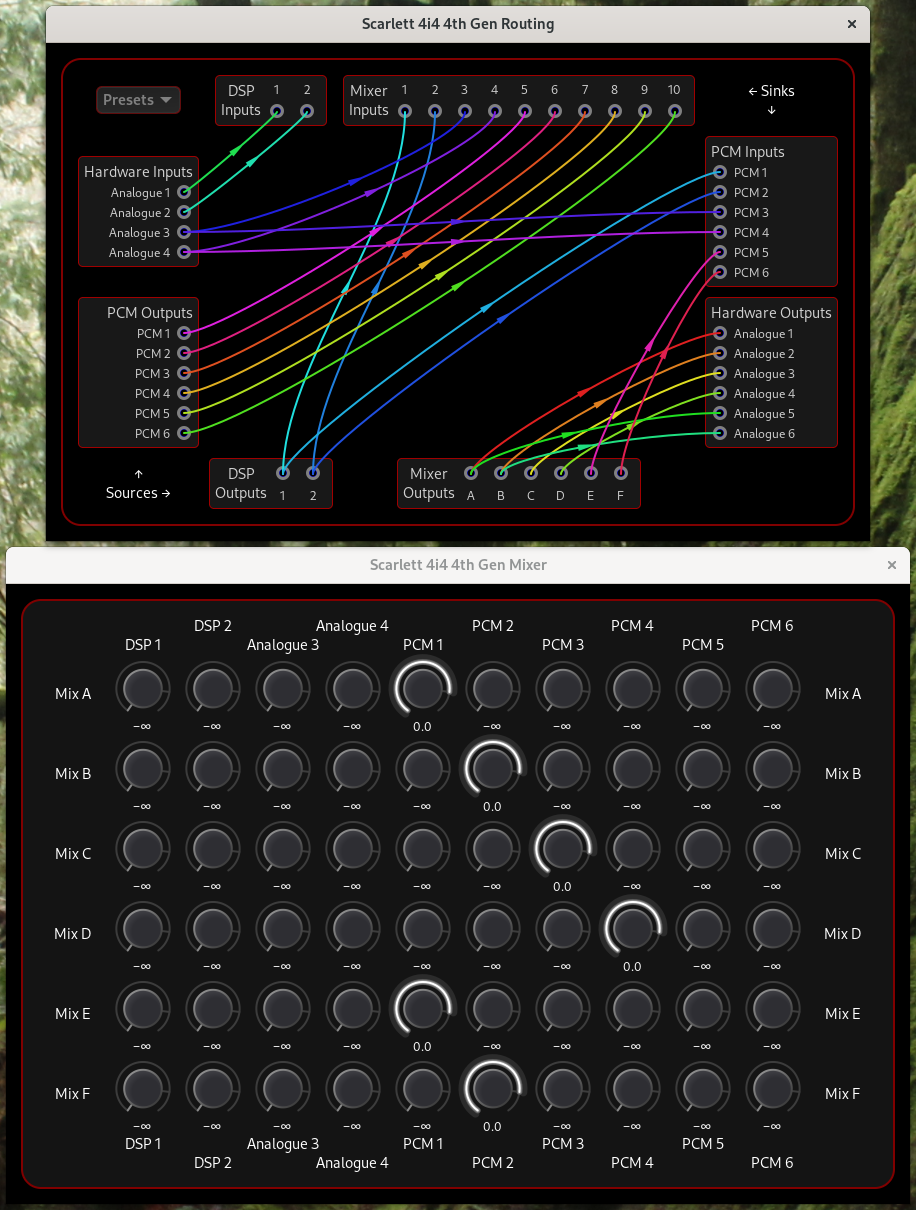Screen dimensions: 916x1210
Task: Select DSP Inputs port 2
Action: 306,111
